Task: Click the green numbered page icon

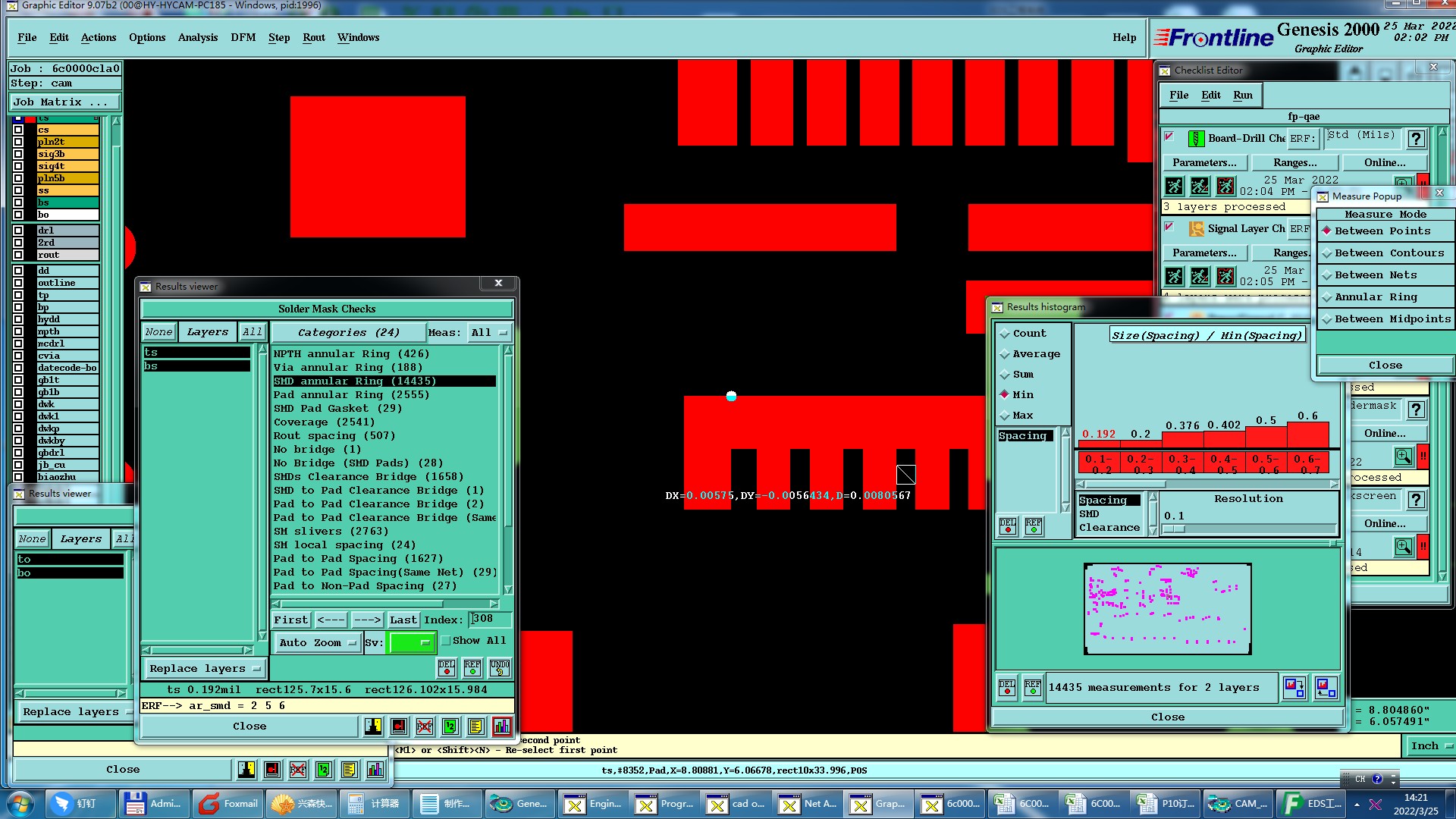Action: pos(450,726)
